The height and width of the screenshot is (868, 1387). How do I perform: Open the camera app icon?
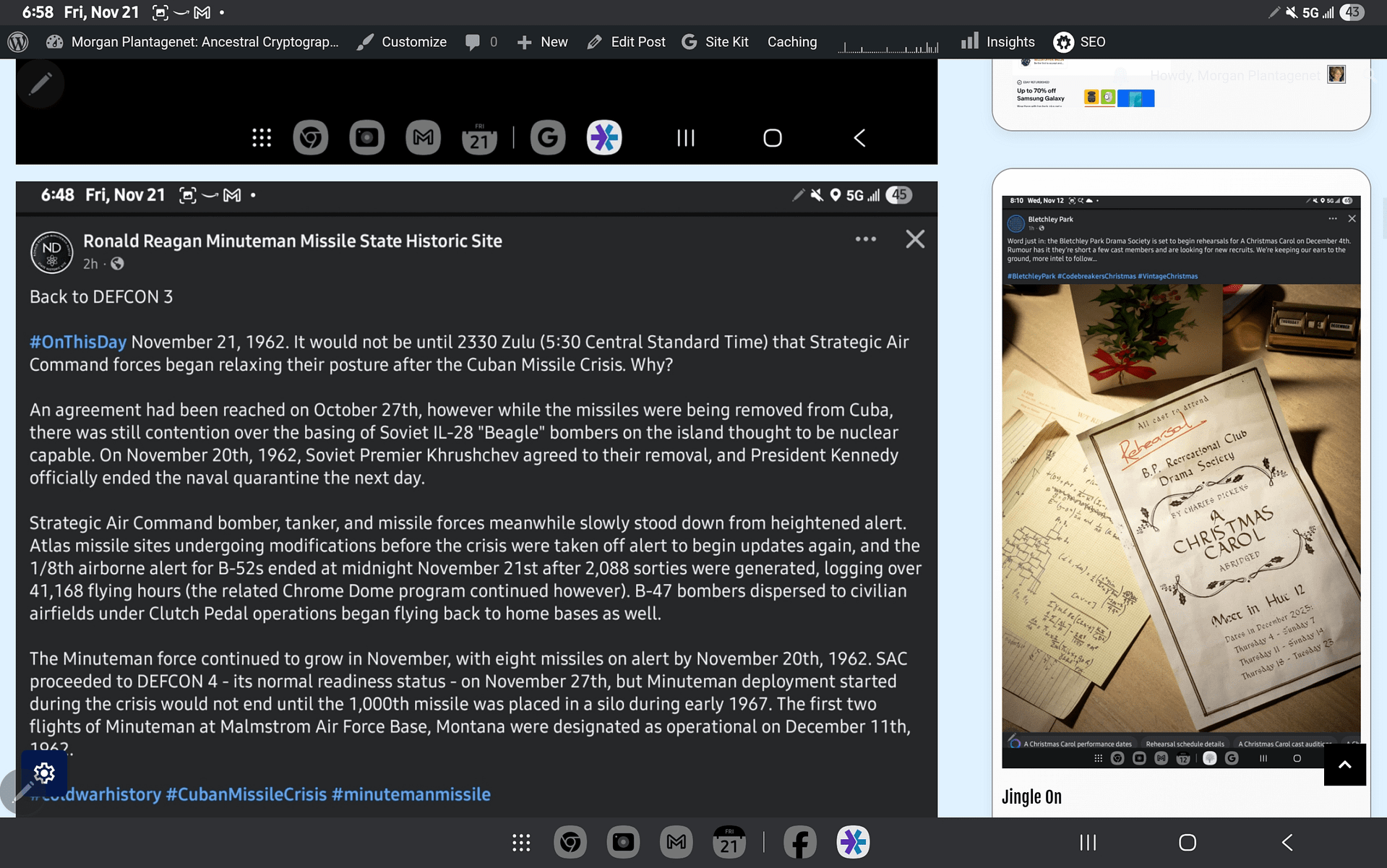[622, 841]
